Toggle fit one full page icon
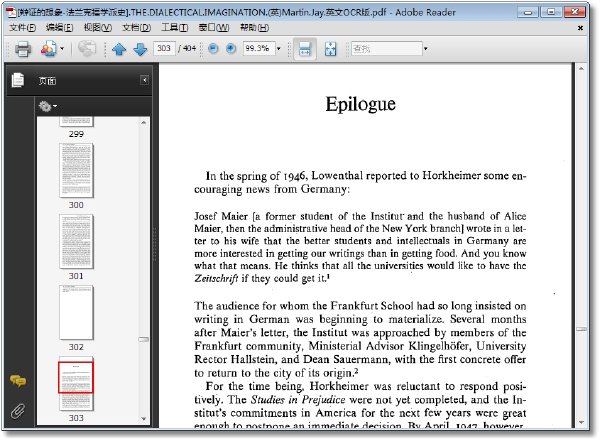The image size is (600, 441). click(330, 49)
